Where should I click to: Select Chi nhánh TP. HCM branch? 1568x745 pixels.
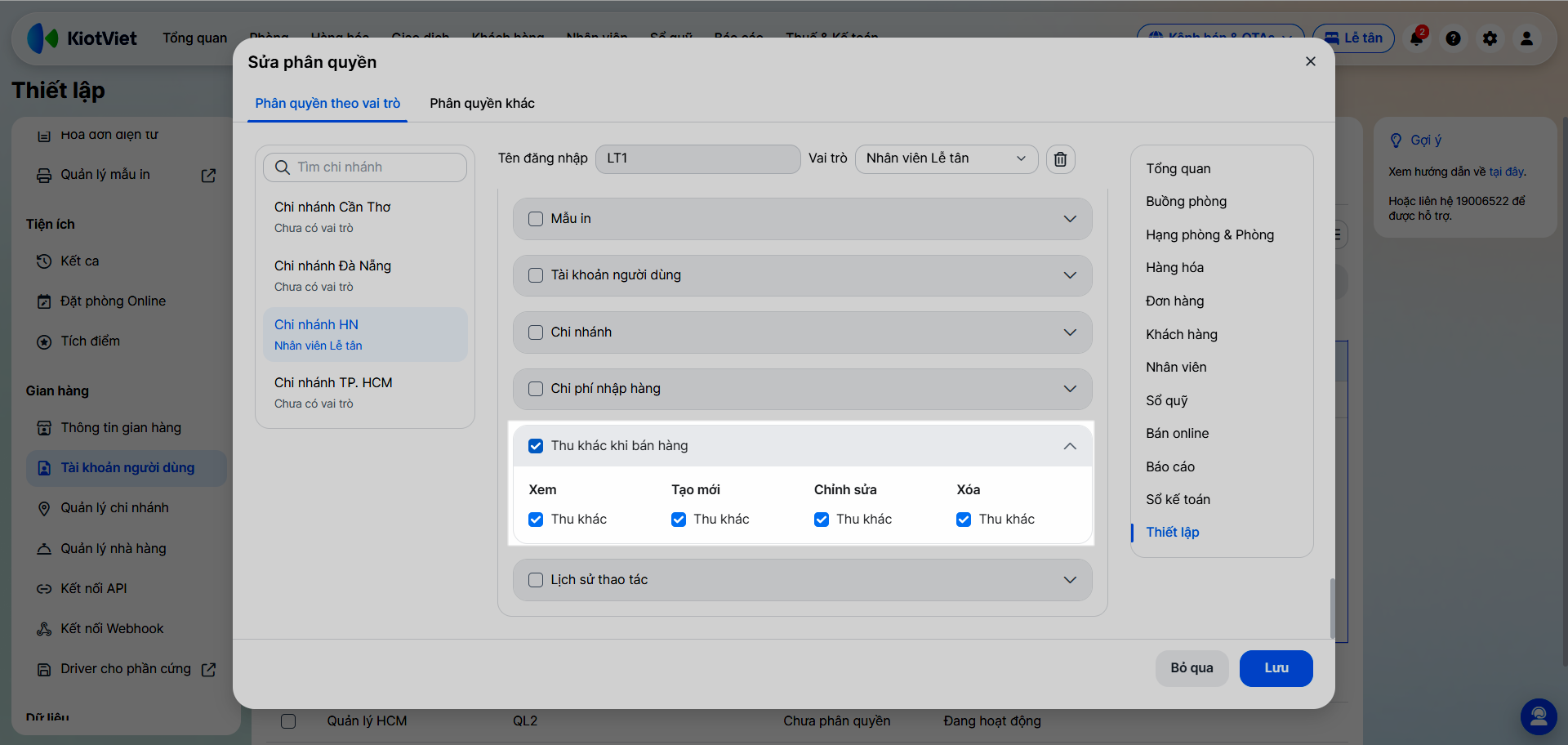(365, 393)
